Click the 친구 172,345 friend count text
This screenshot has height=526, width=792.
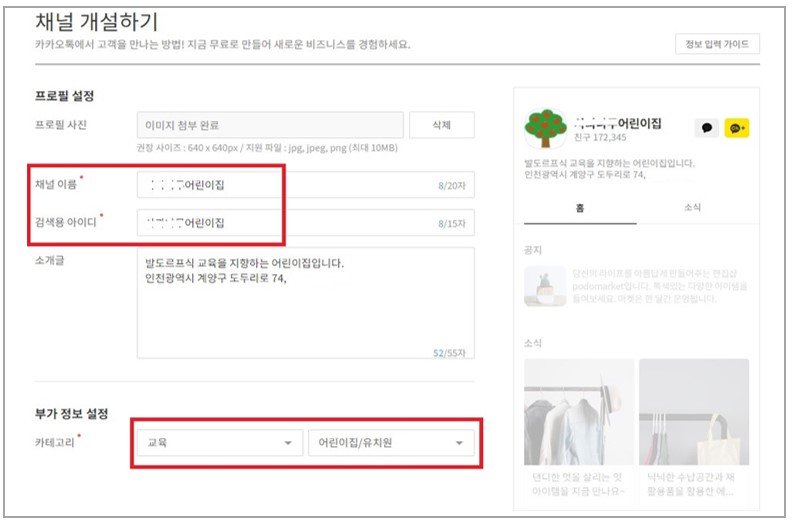[x=600, y=137]
